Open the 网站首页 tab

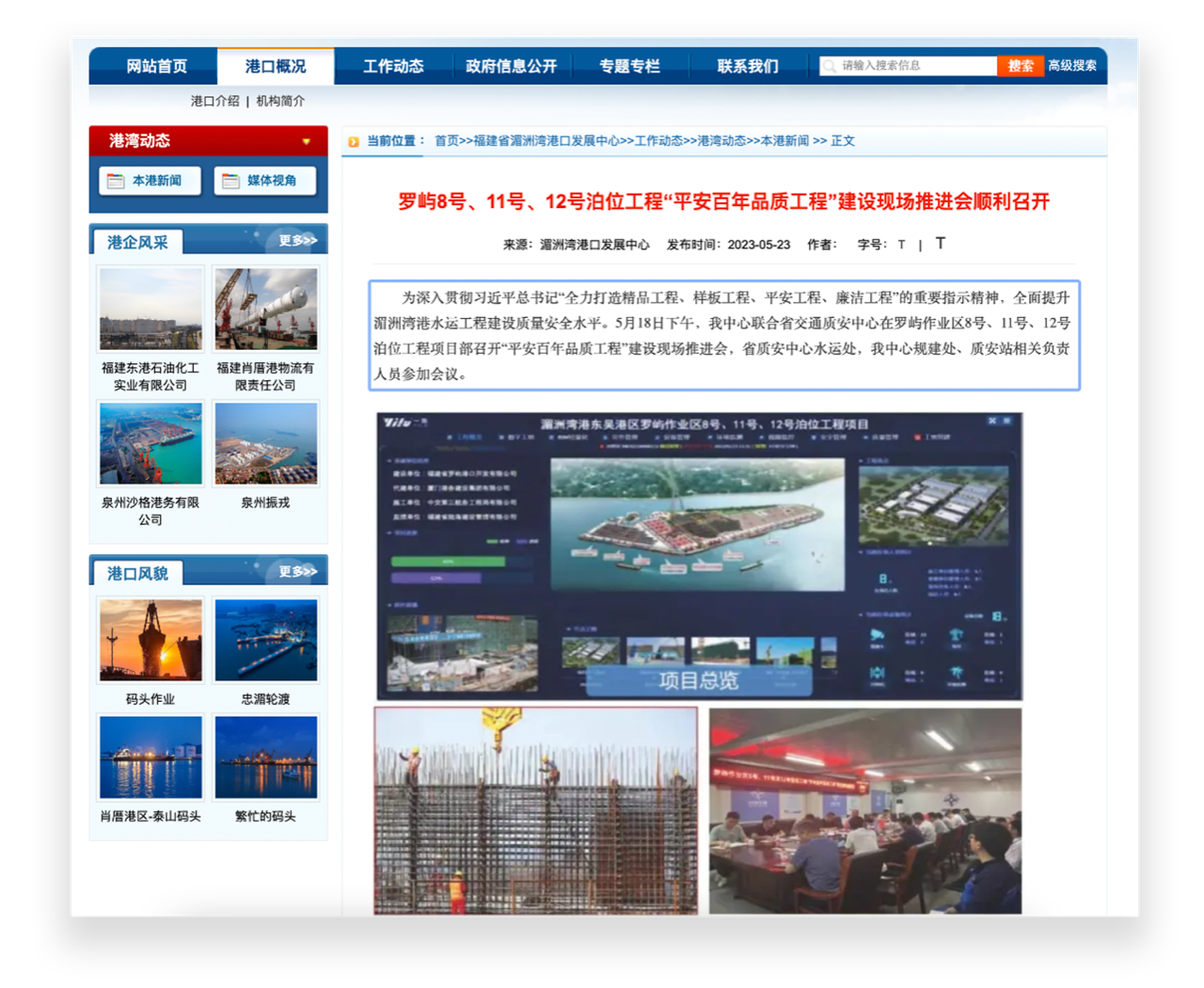point(156,67)
